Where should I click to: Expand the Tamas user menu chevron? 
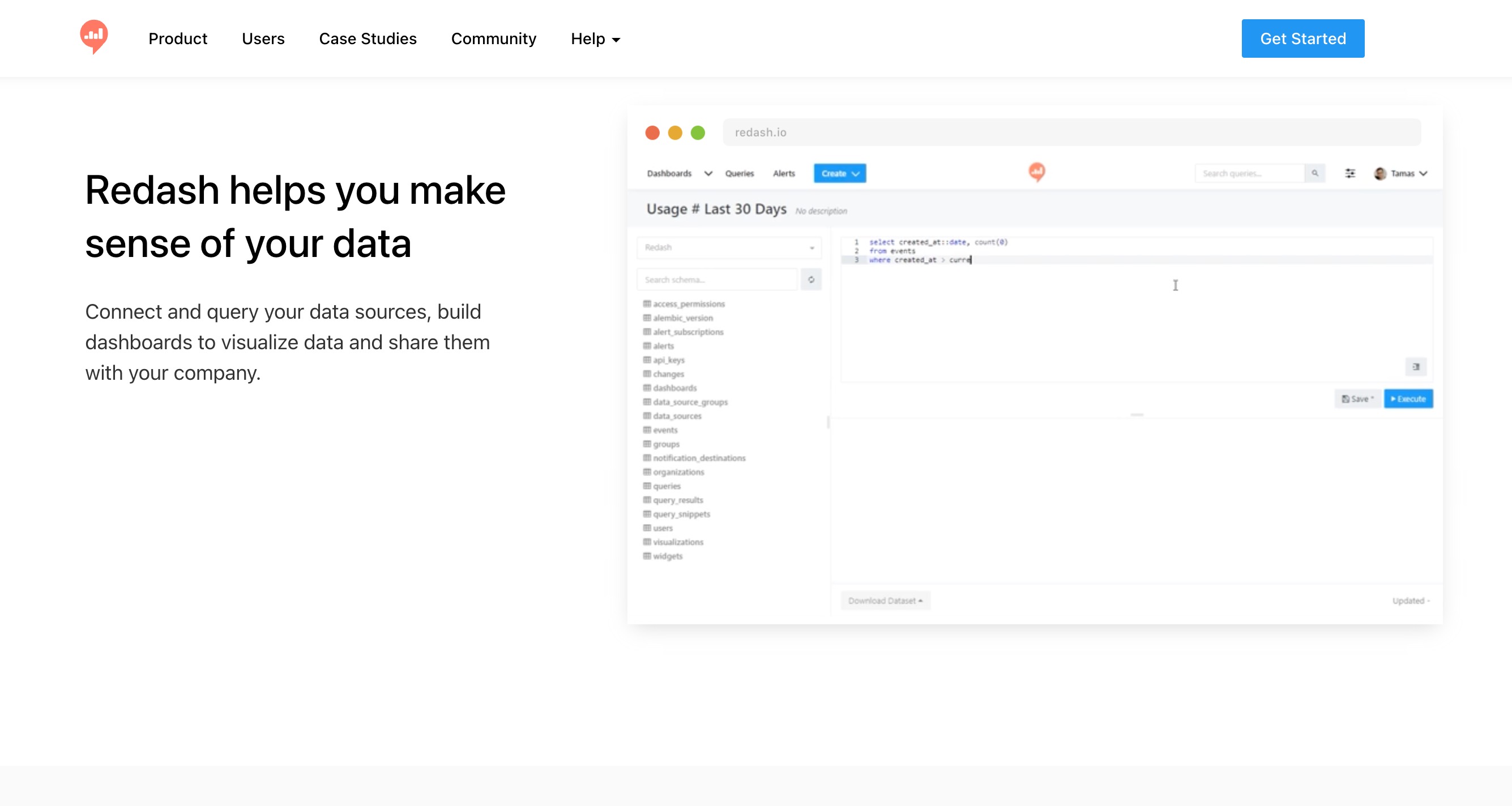pos(1423,174)
